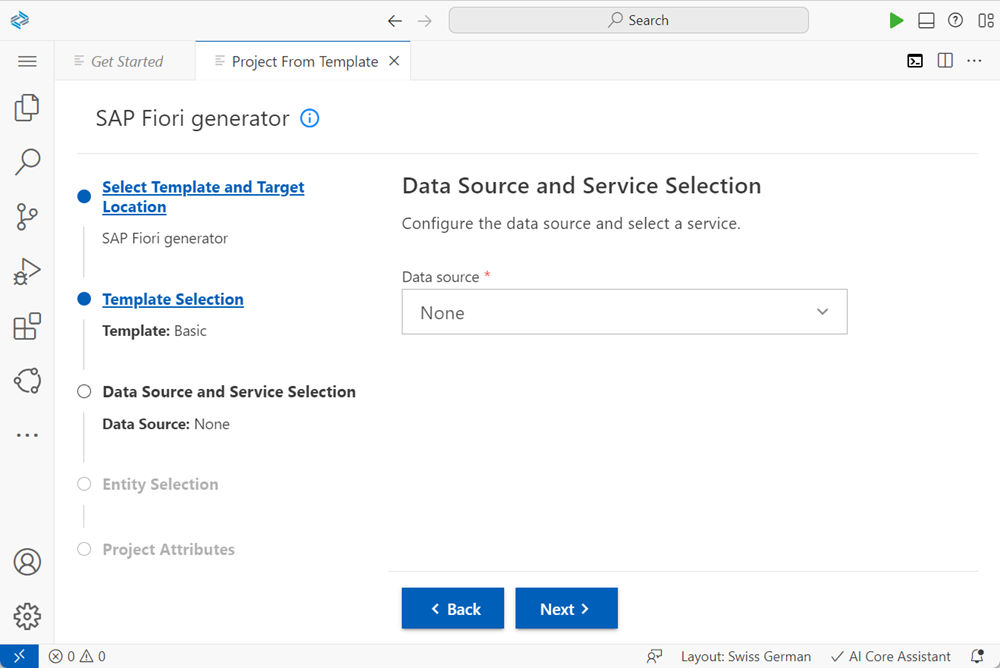Open the Manage settings gear

pyautogui.click(x=27, y=616)
